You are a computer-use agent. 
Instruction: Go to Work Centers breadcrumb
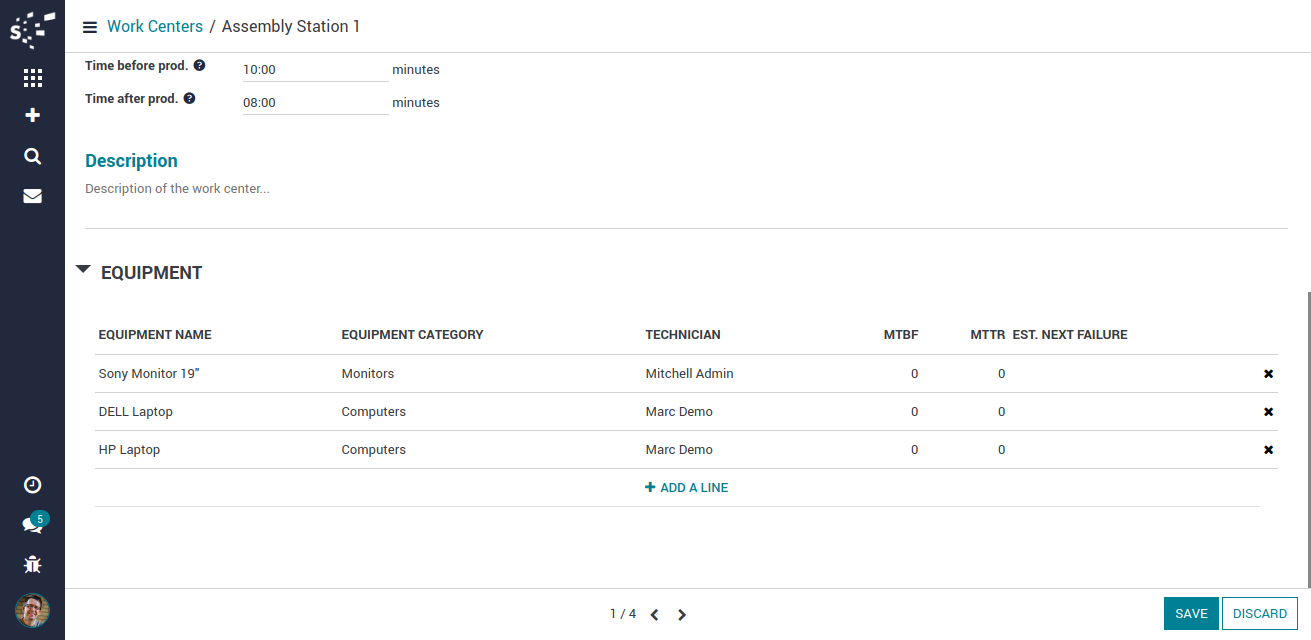tap(155, 27)
